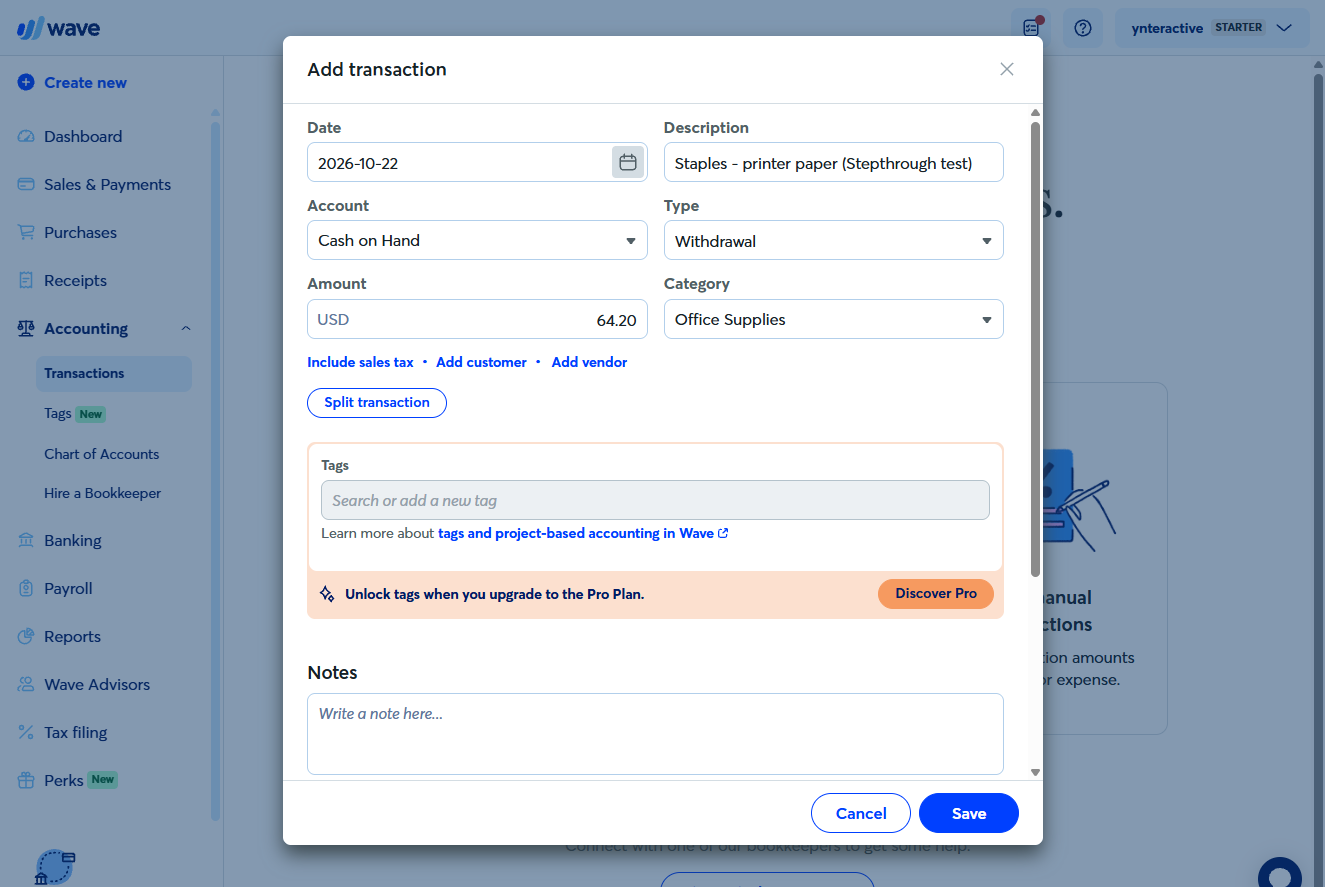Screen dimensions: 1325x887
Task: Click the Purchases cart icon
Action: point(26,233)
